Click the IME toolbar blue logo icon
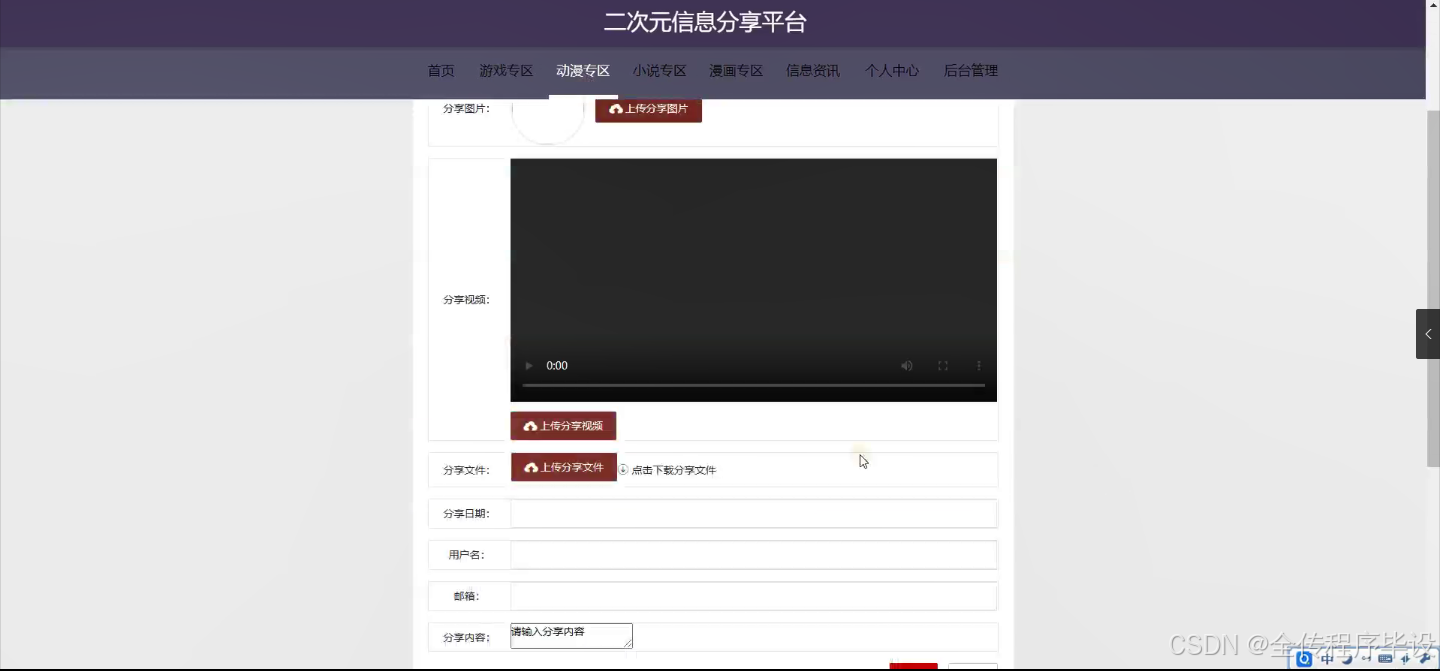This screenshot has width=1440, height=671. pos(1304,659)
